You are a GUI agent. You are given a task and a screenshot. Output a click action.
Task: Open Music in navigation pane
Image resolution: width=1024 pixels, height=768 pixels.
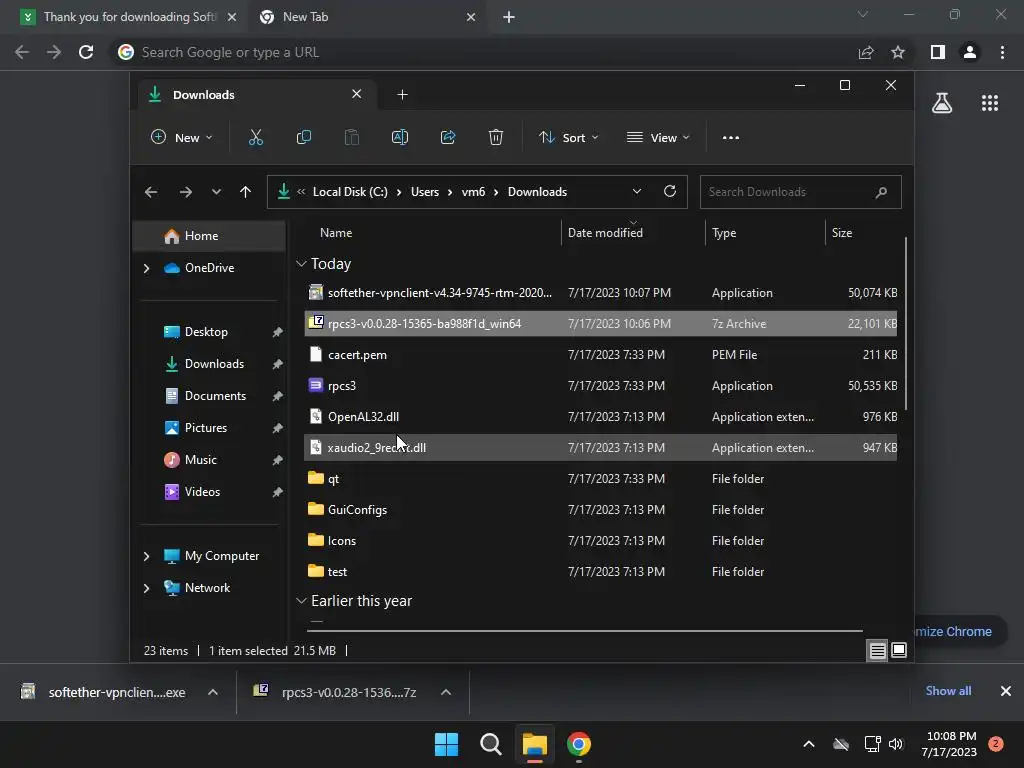pos(200,460)
